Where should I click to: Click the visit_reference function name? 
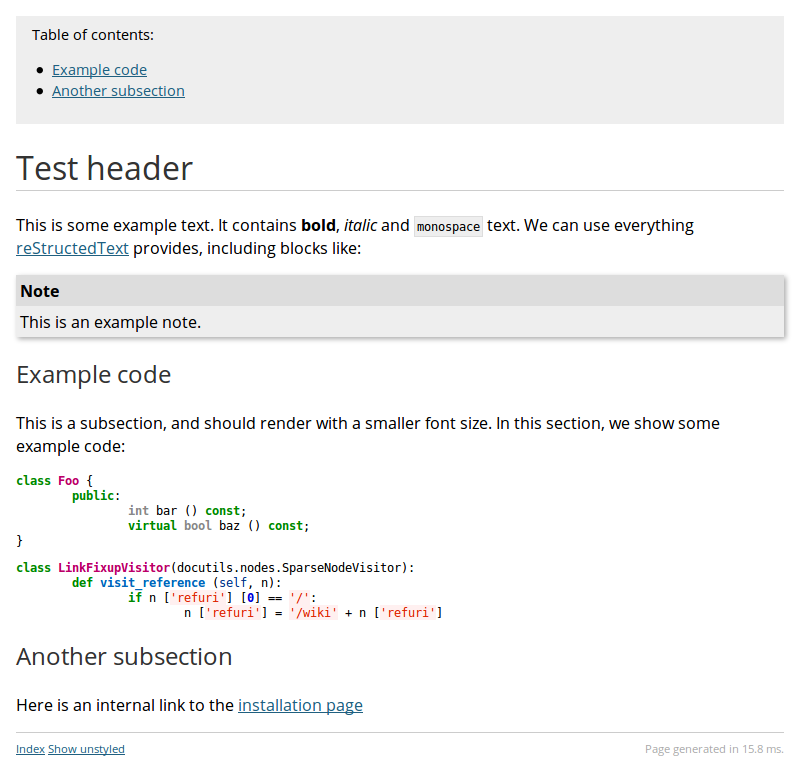click(x=152, y=583)
